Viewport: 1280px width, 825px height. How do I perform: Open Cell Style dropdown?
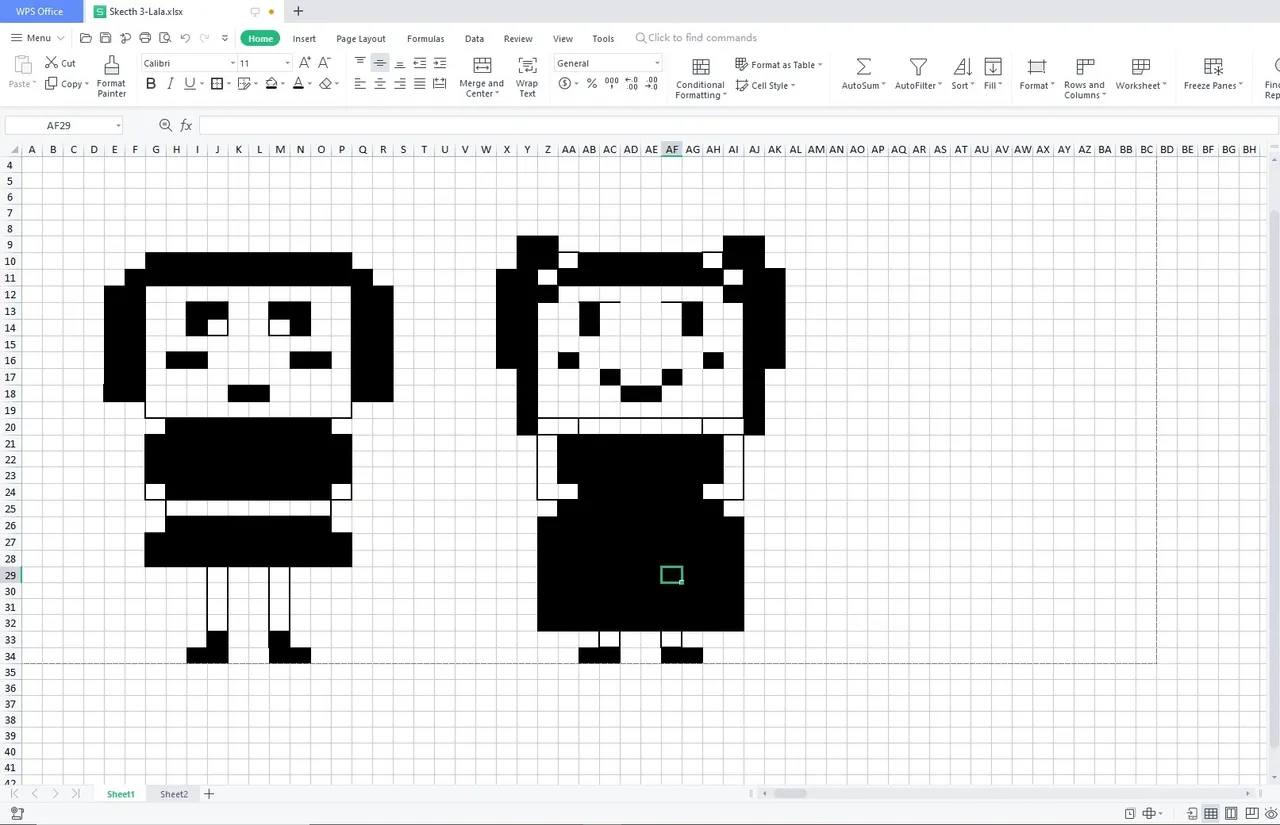766,85
